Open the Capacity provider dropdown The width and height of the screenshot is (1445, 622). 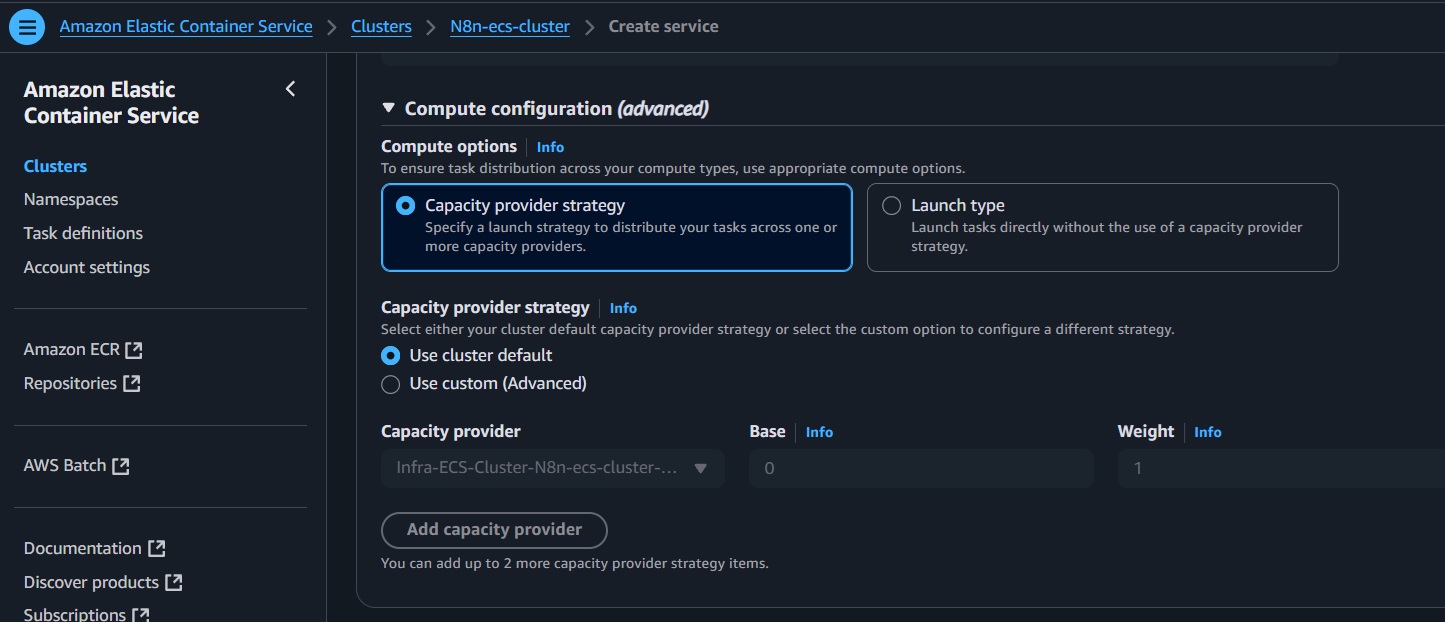point(553,468)
